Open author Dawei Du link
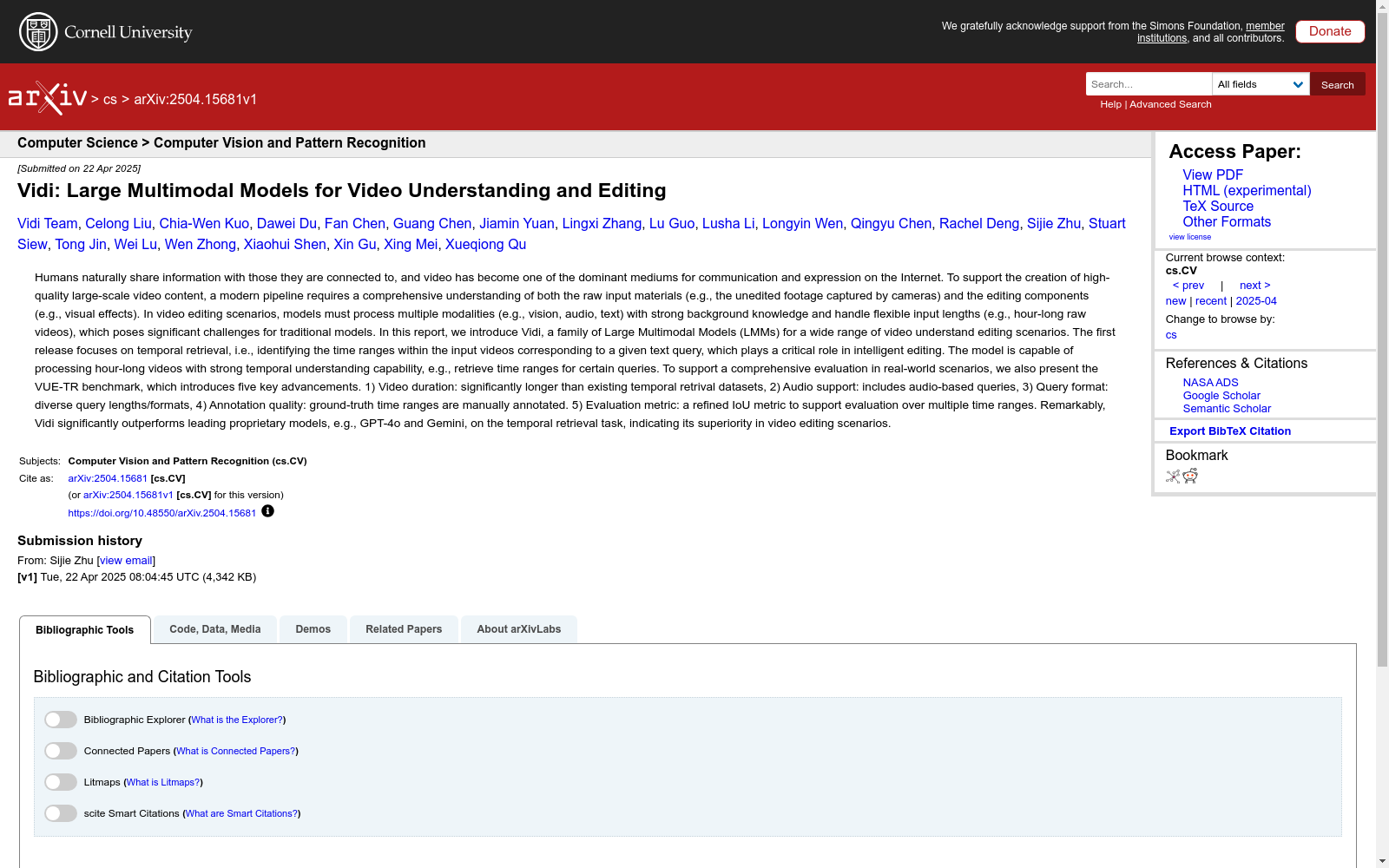Screen dimensions: 1389x868 point(286,224)
